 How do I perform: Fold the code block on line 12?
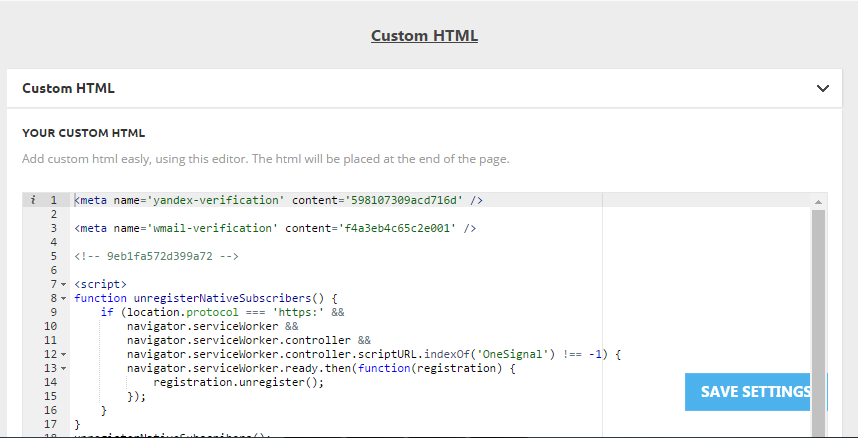pyautogui.click(x=63, y=355)
